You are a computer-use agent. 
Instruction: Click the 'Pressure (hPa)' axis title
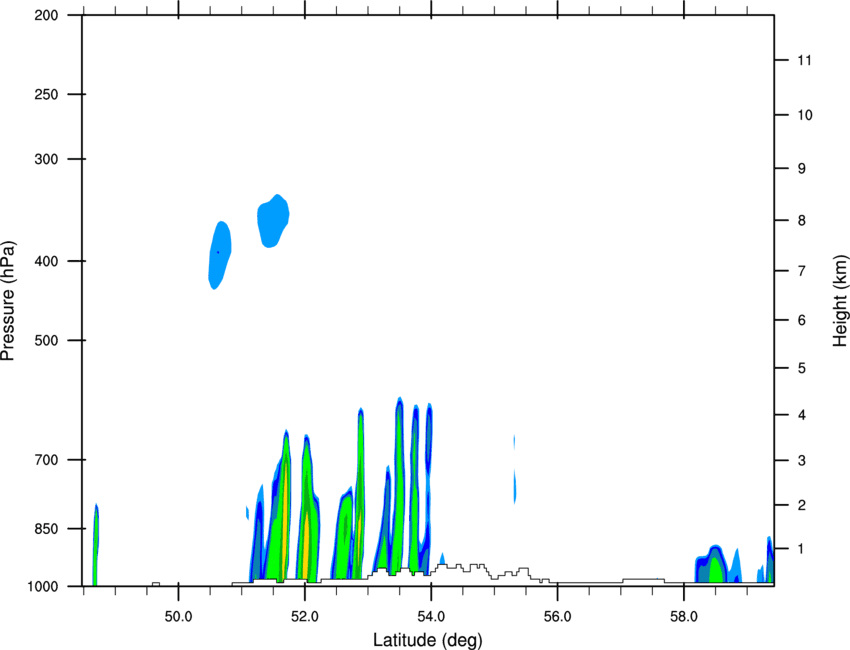[x=8, y=301]
